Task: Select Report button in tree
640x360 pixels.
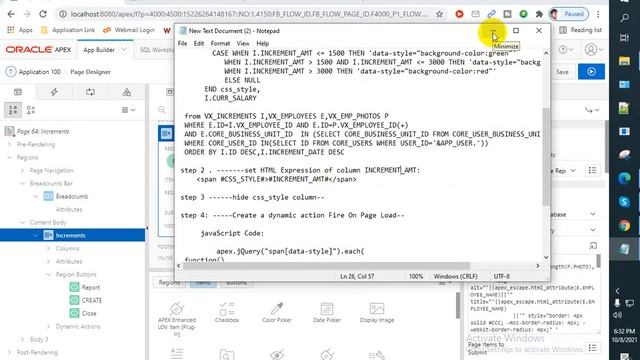Action: pyautogui.click(x=90, y=287)
